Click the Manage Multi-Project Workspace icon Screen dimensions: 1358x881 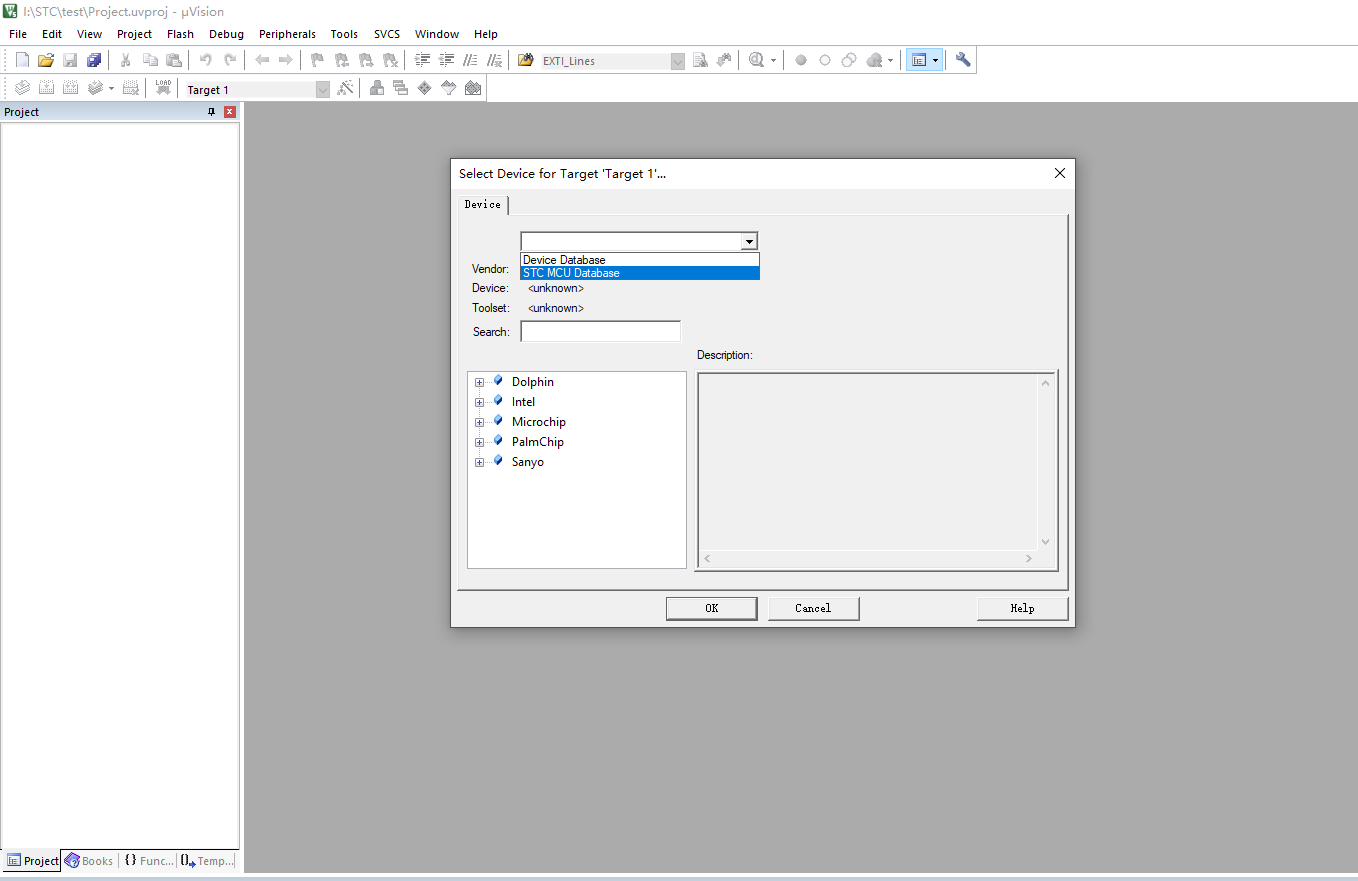(x=401, y=88)
